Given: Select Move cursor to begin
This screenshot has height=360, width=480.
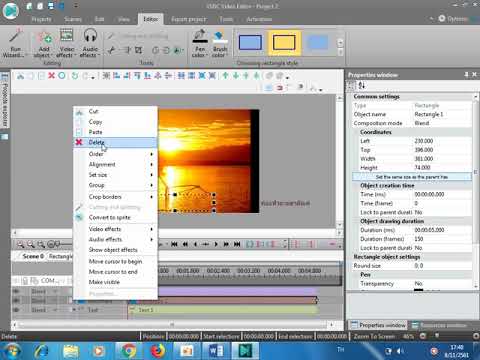Looking at the screenshot, I should pyautogui.click(x=115, y=261).
